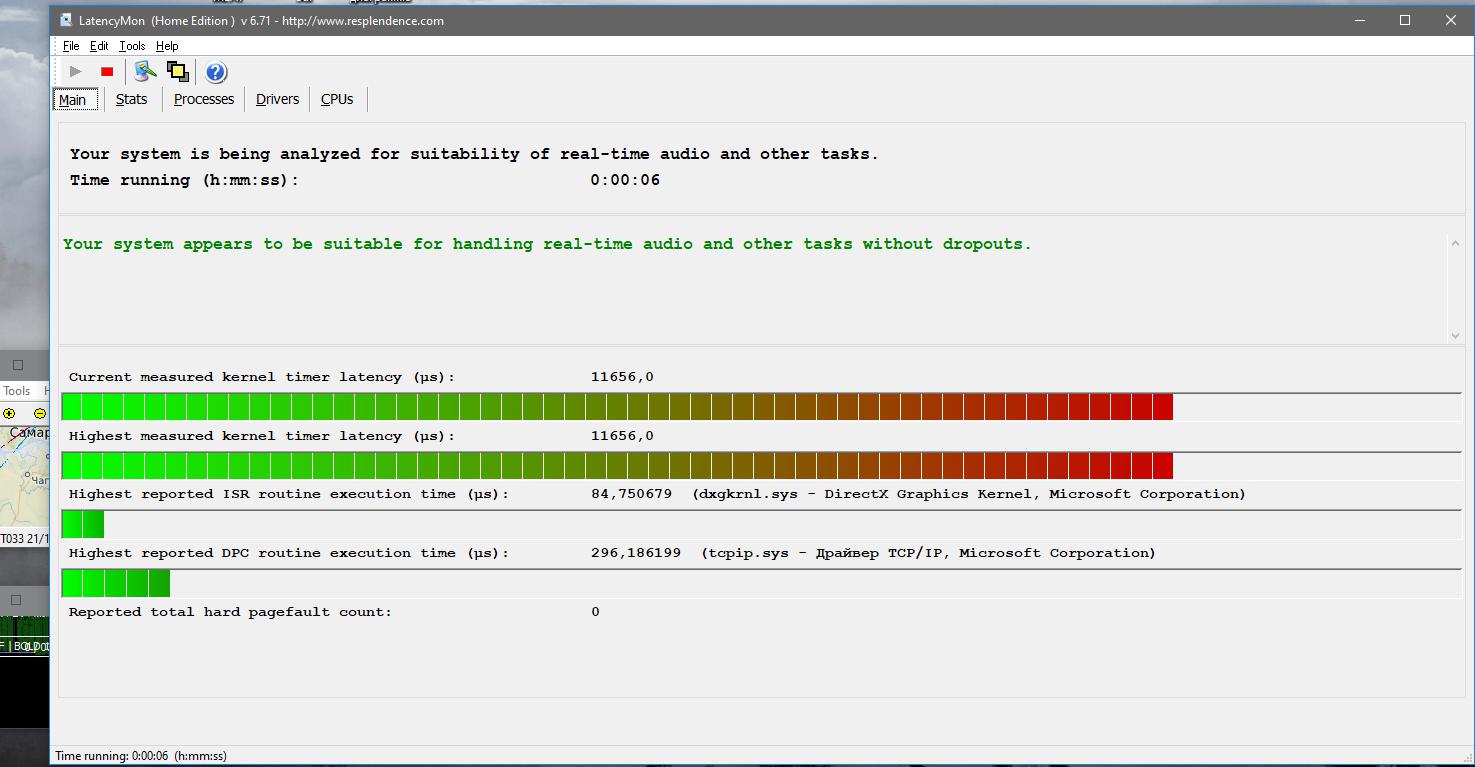Stop the monitor using the red square

coord(107,71)
